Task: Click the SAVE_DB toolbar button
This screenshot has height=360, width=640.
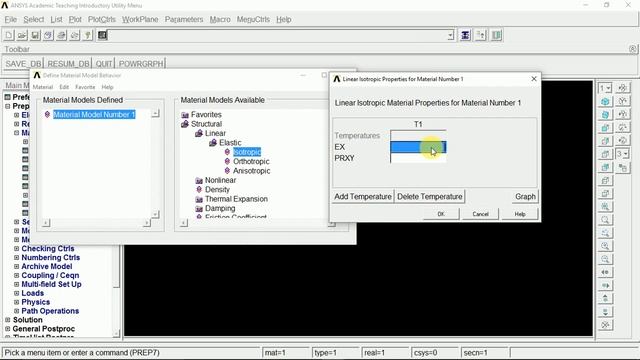Action: (23, 64)
